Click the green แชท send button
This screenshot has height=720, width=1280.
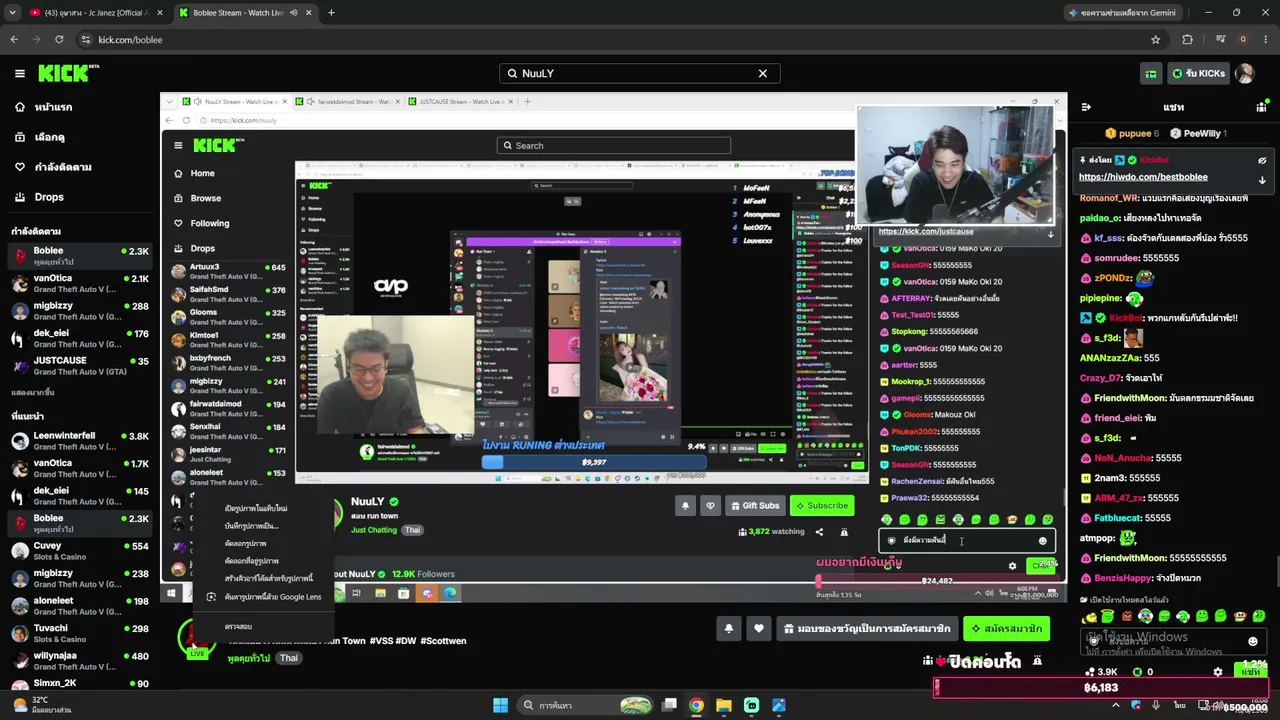coord(1251,672)
